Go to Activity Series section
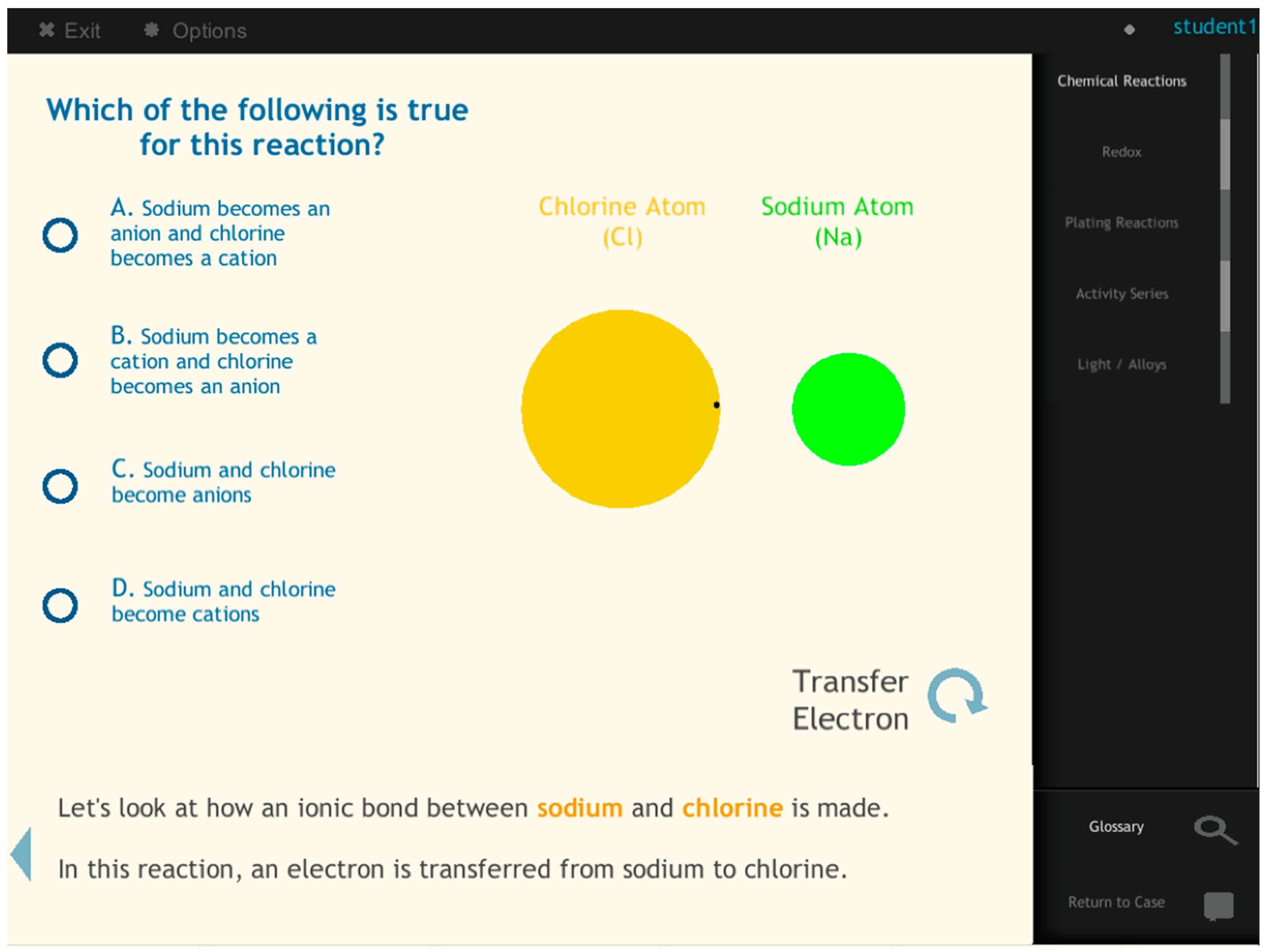 (1121, 293)
